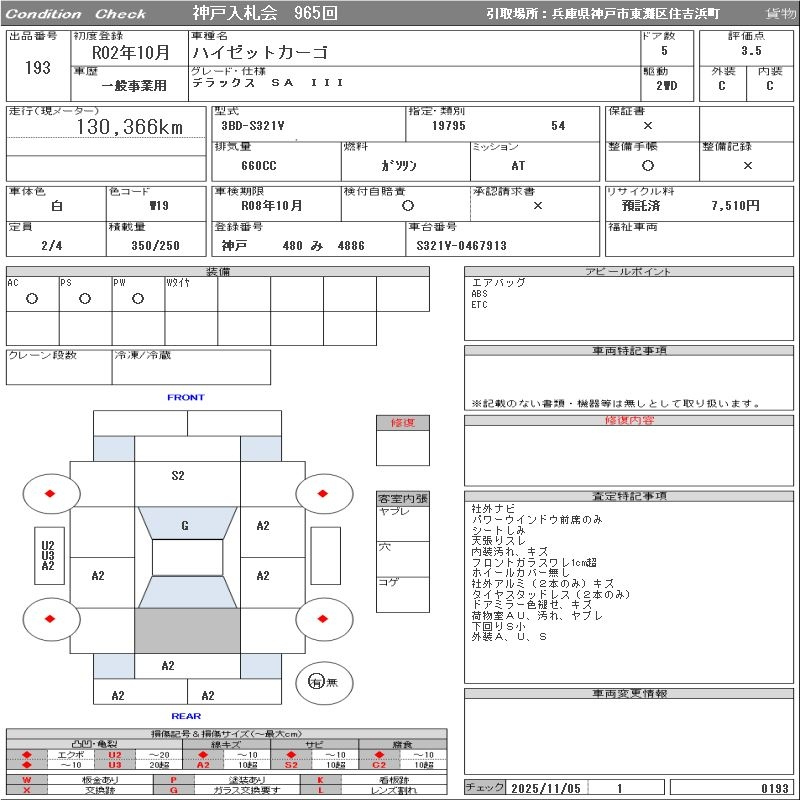This screenshot has width=800, height=800.
Task: Select the W19 color code cell
Action: (x=158, y=206)
